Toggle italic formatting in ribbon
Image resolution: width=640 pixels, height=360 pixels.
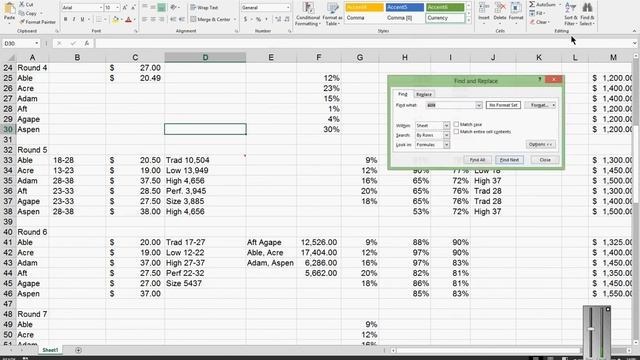pyautogui.click(x=74, y=19)
